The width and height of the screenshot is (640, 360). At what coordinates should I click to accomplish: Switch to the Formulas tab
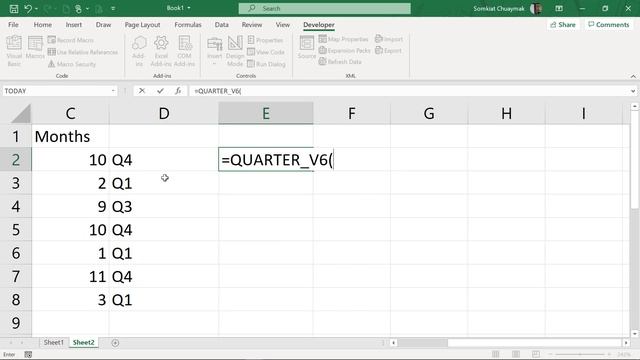(x=188, y=25)
